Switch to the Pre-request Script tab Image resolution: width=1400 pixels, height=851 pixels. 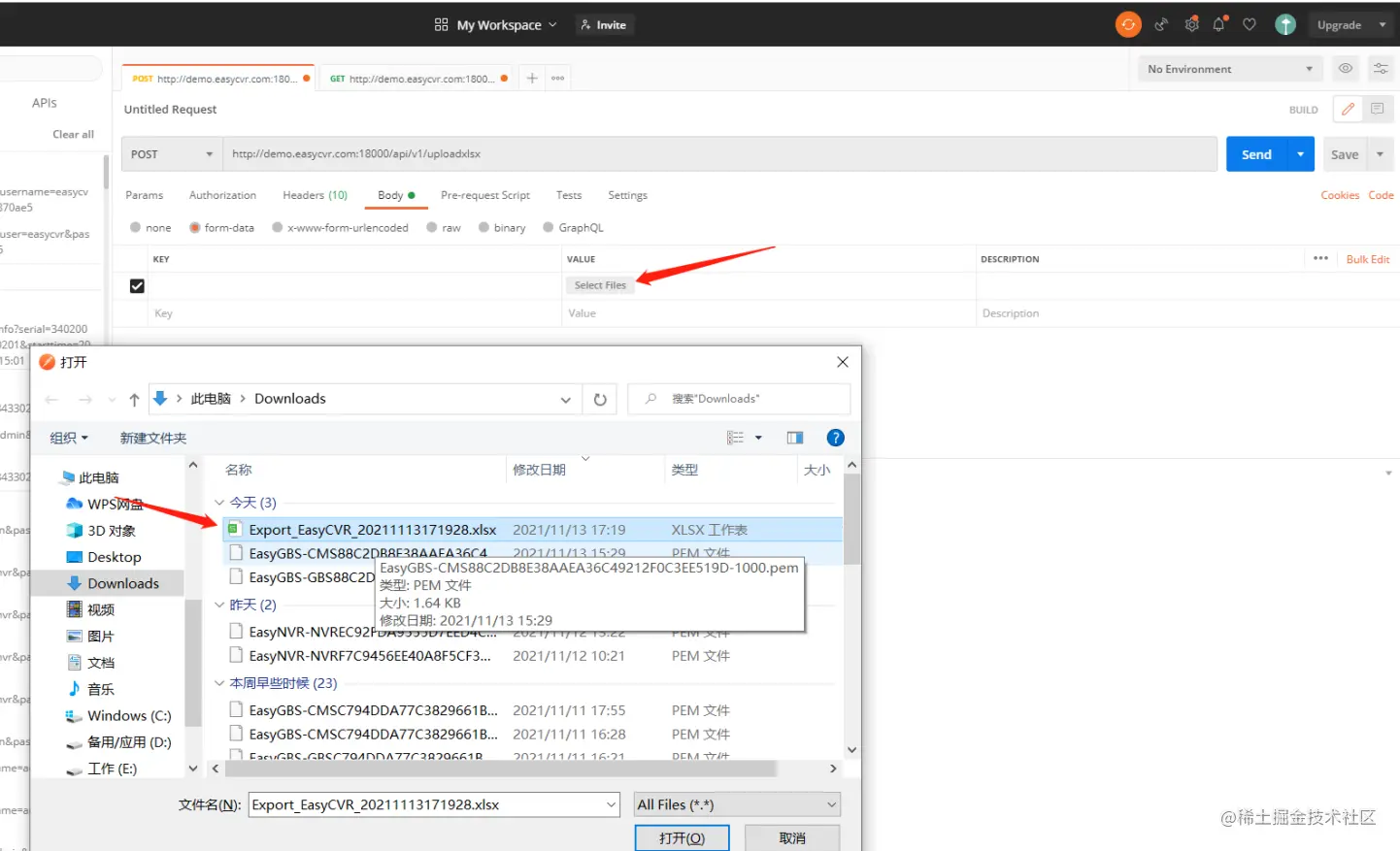(x=485, y=195)
